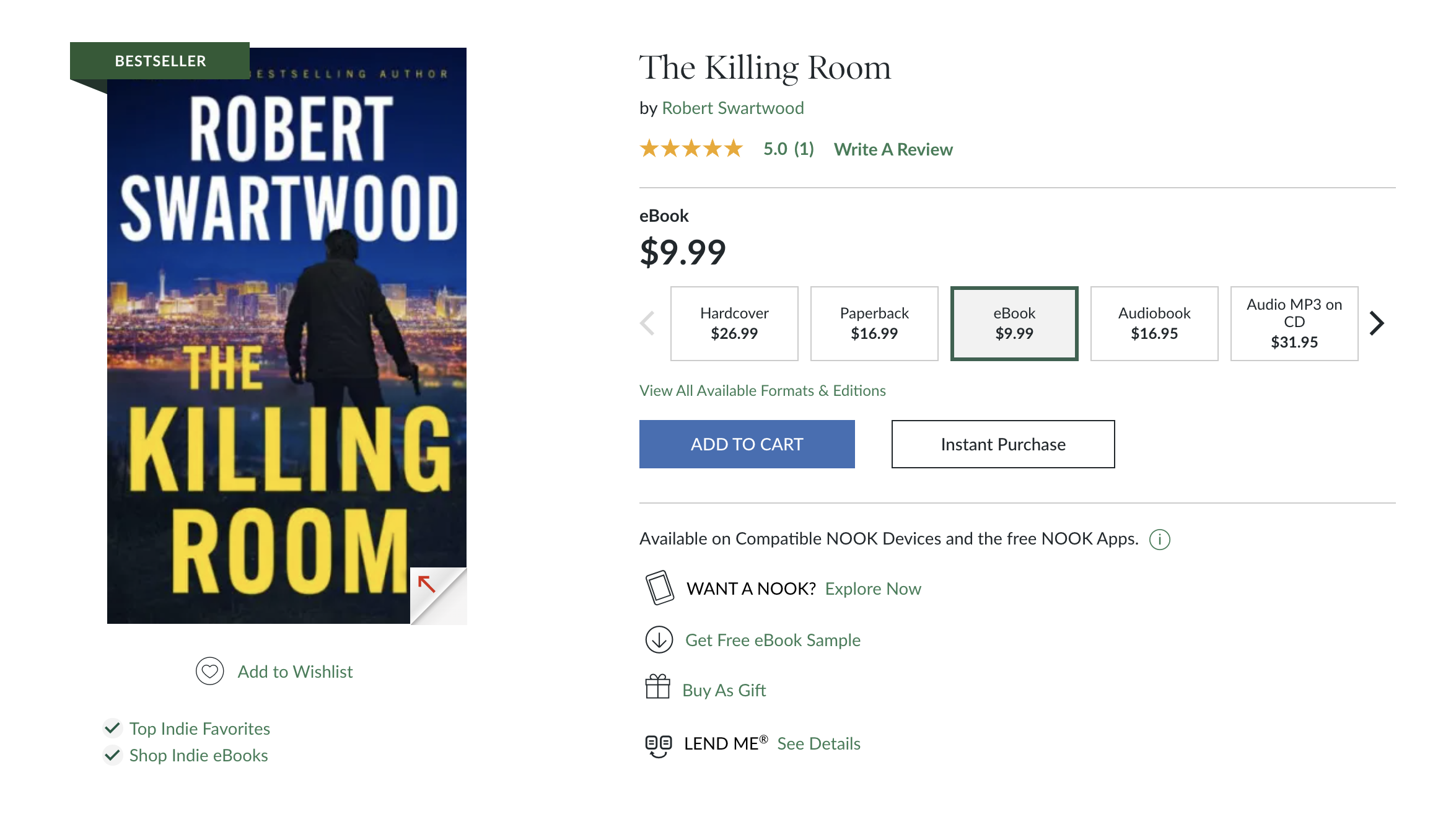The image size is (1456, 814).
Task: Select the Paperback $16.99 format
Action: pyautogui.click(x=874, y=323)
